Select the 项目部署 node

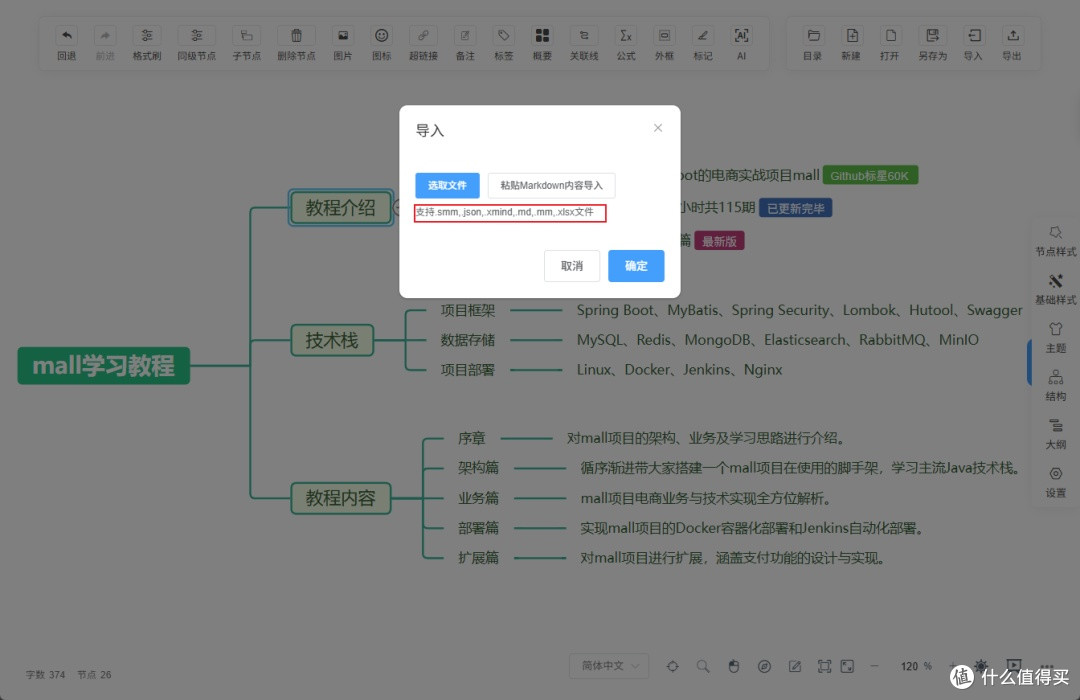[x=468, y=369]
